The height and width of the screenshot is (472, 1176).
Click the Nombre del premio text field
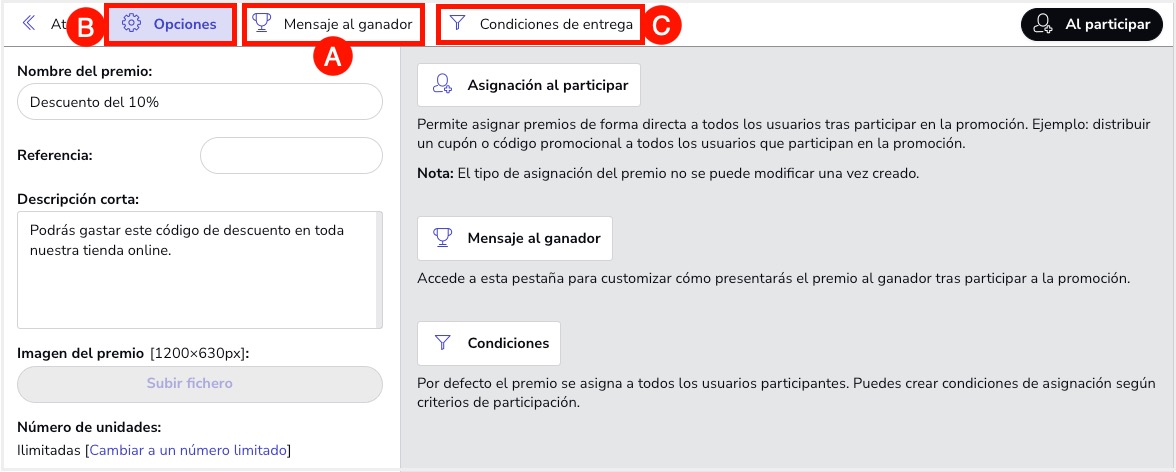[x=200, y=102]
